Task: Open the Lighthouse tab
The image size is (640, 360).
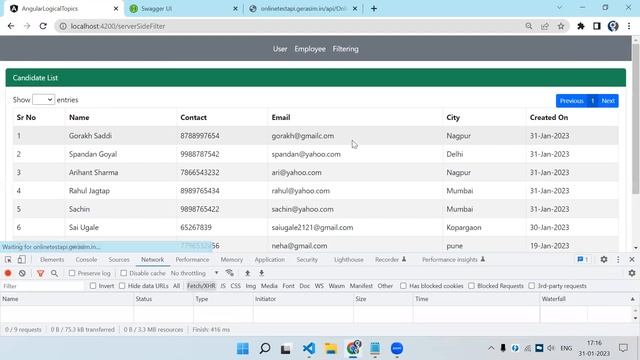Action: click(x=349, y=260)
